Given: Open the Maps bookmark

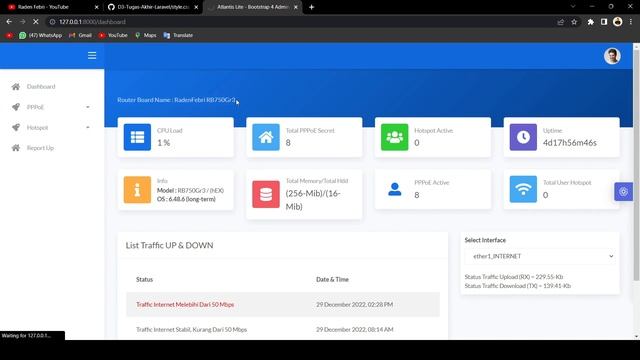Looking at the screenshot, I should pyautogui.click(x=146, y=36).
